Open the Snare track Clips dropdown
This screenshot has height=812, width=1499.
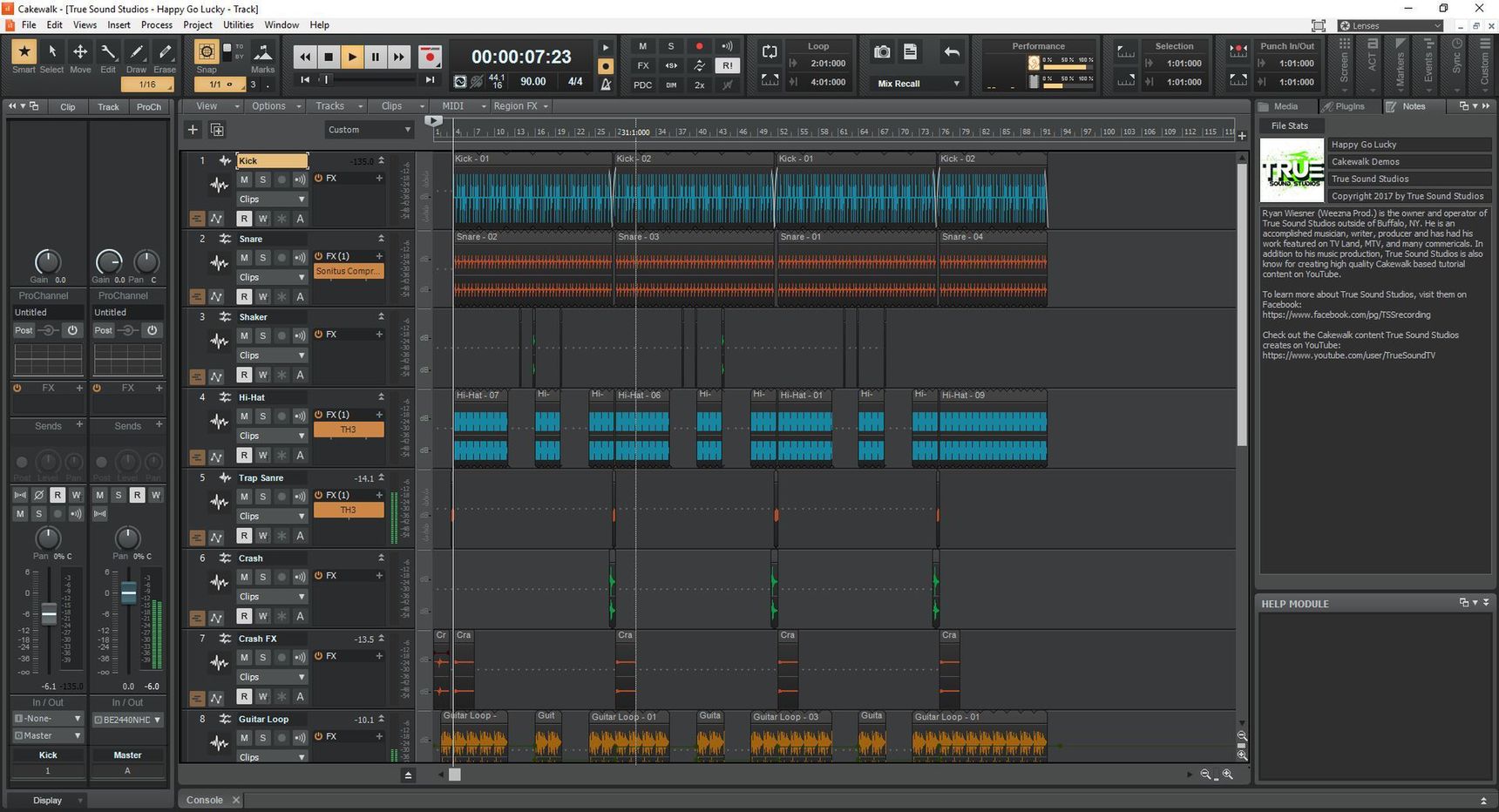tap(272, 277)
